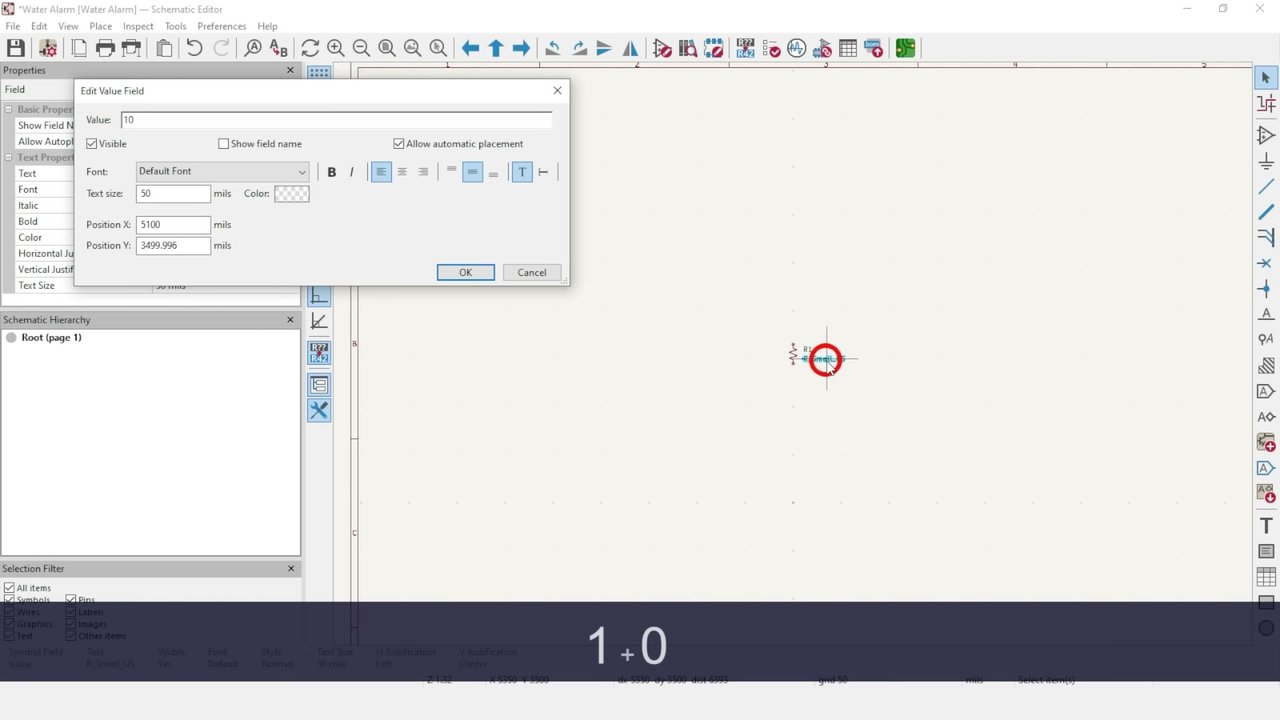Cancel the Edit Value Field dialog
The height and width of the screenshot is (720, 1280).
(x=532, y=272)
